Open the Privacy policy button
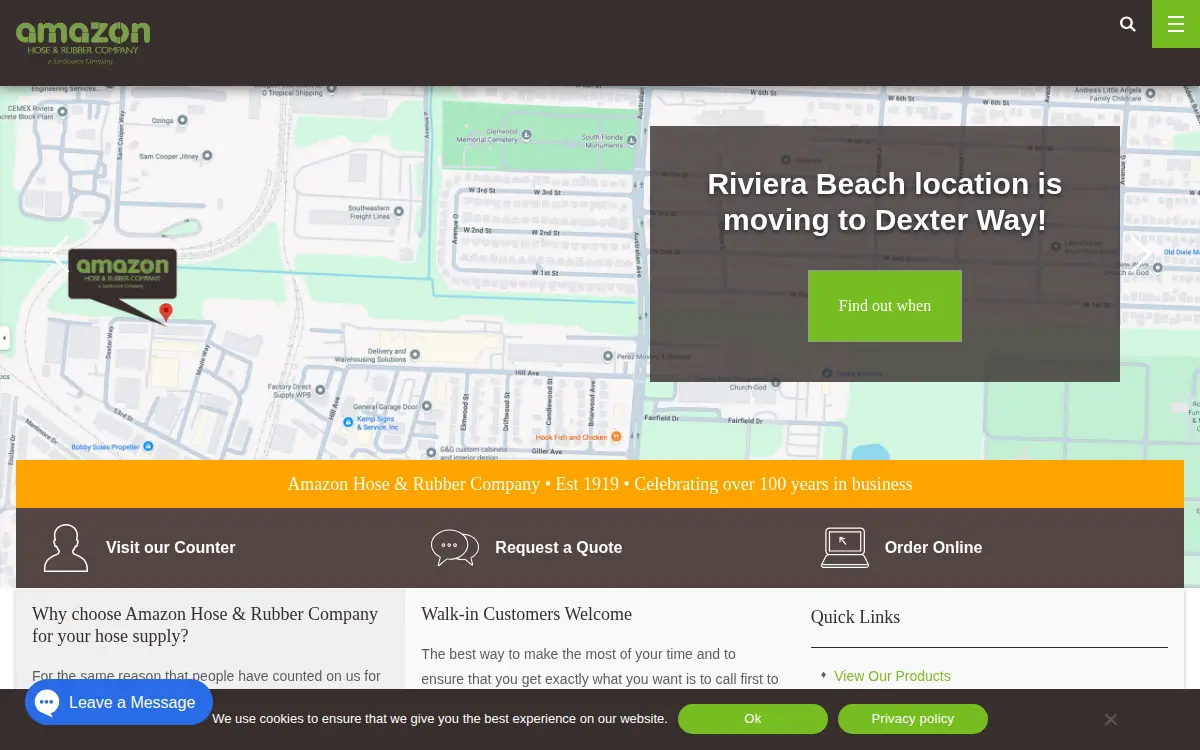This screenshot has height=750, width=1200. pyautogui.click(x=913, y=719)
